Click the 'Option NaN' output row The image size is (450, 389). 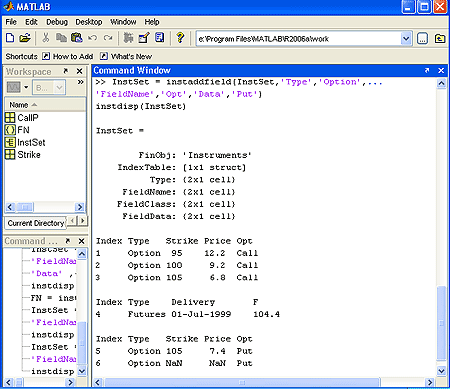pyautogui.click(x=174, y=363)
